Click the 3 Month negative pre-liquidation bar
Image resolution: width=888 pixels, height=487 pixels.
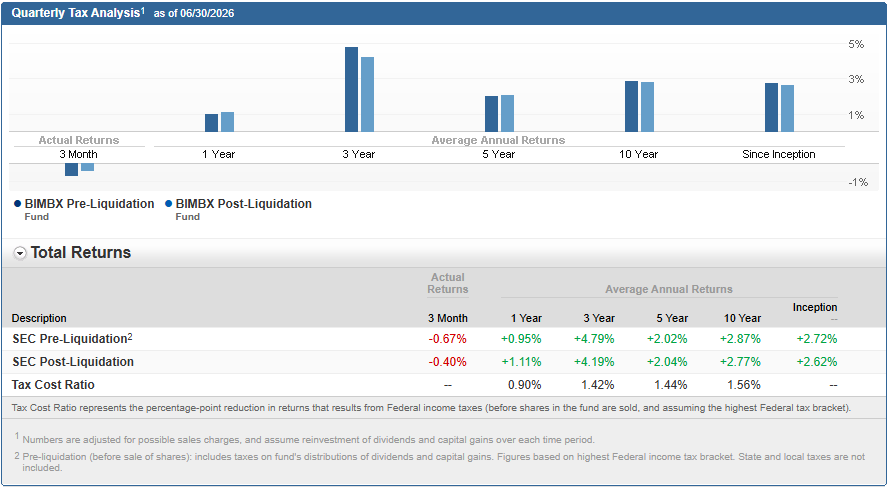71,170
